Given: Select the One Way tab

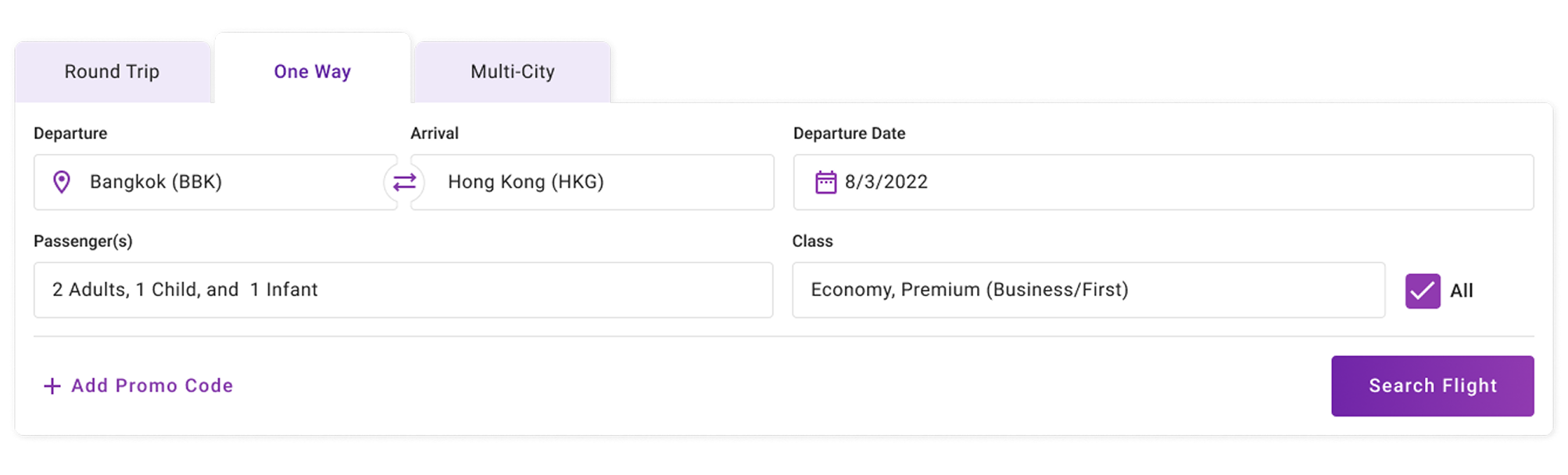Looking at the screenshot, I should (x=312, y=72).
